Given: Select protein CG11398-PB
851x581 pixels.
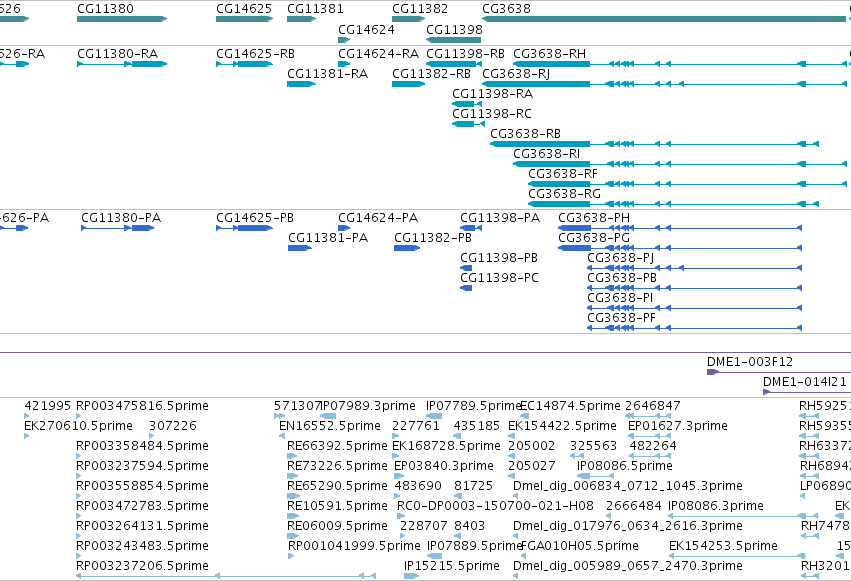Looking at the screenshot, I should click(466, 268).
